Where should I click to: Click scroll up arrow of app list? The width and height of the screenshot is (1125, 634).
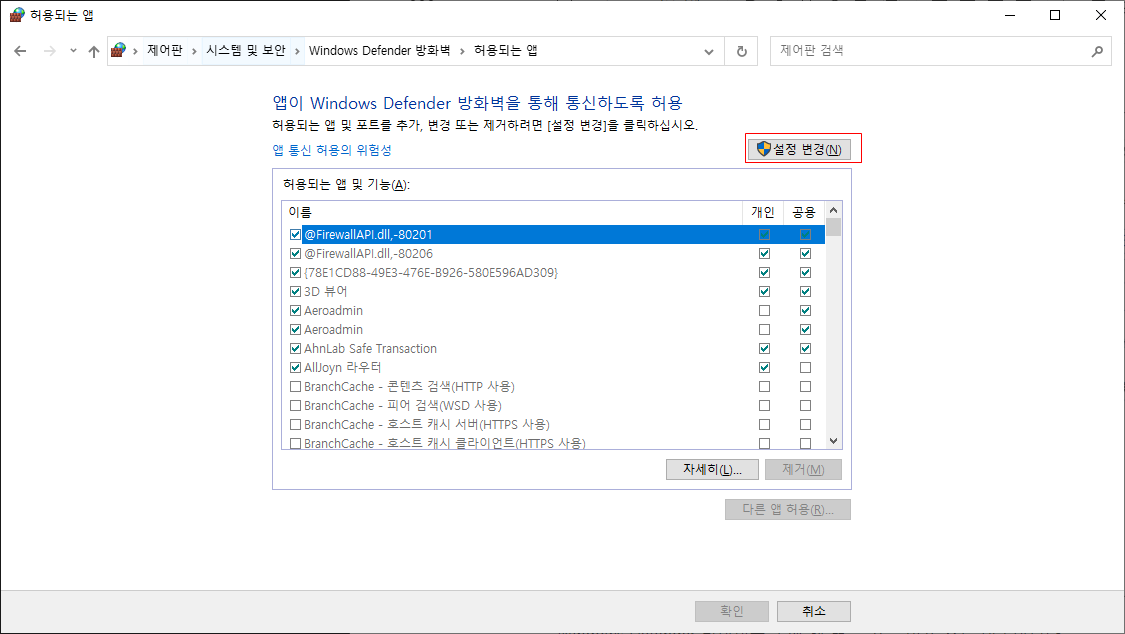(x=833, y=210)
